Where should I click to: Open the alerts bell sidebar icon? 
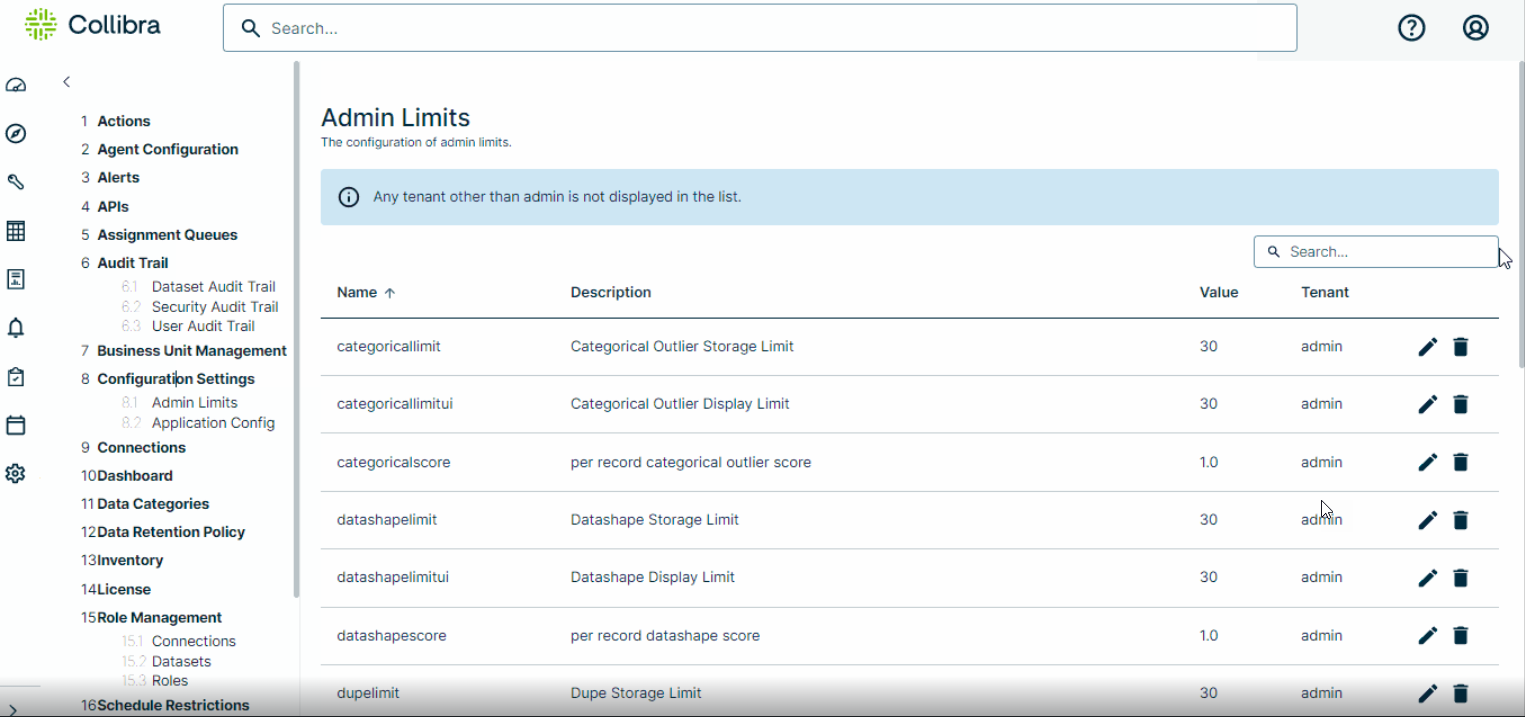coord(15,328)
